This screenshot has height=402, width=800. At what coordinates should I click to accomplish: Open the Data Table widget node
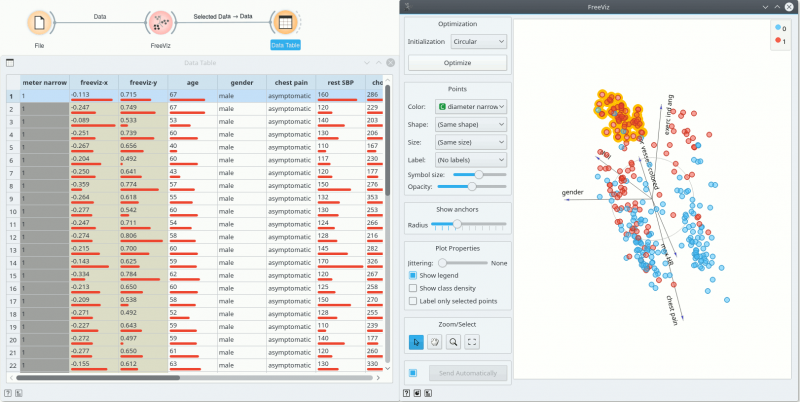(x=283, y=22)
